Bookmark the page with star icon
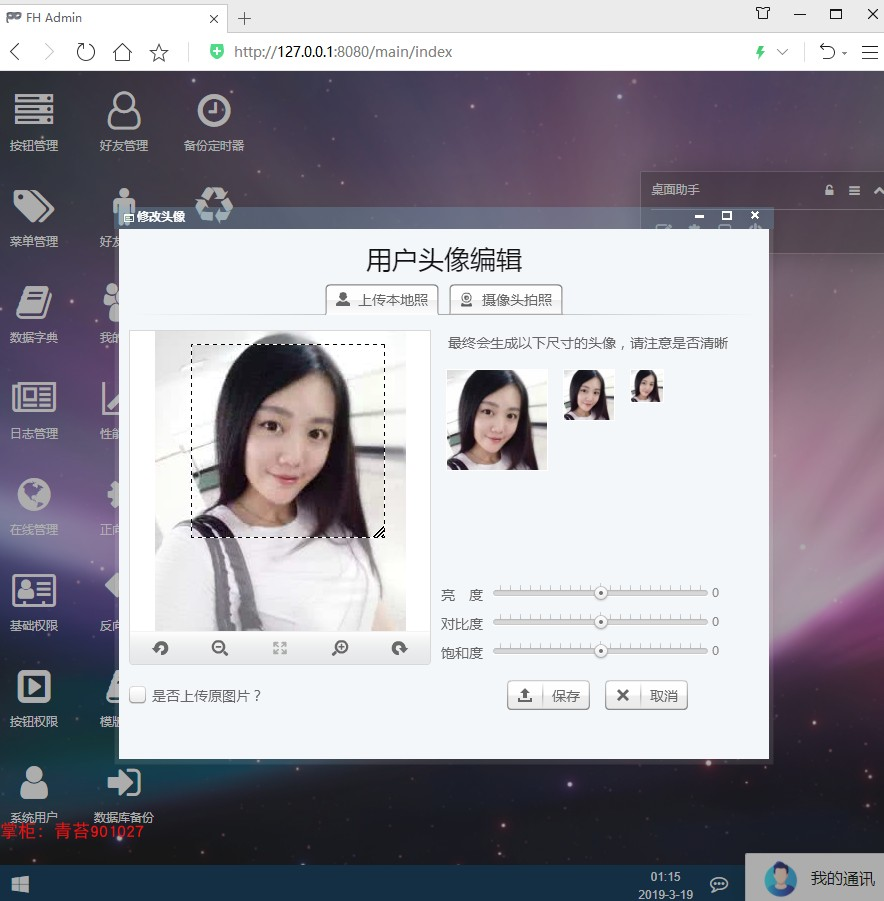884x901 pixels. point(159,52)
